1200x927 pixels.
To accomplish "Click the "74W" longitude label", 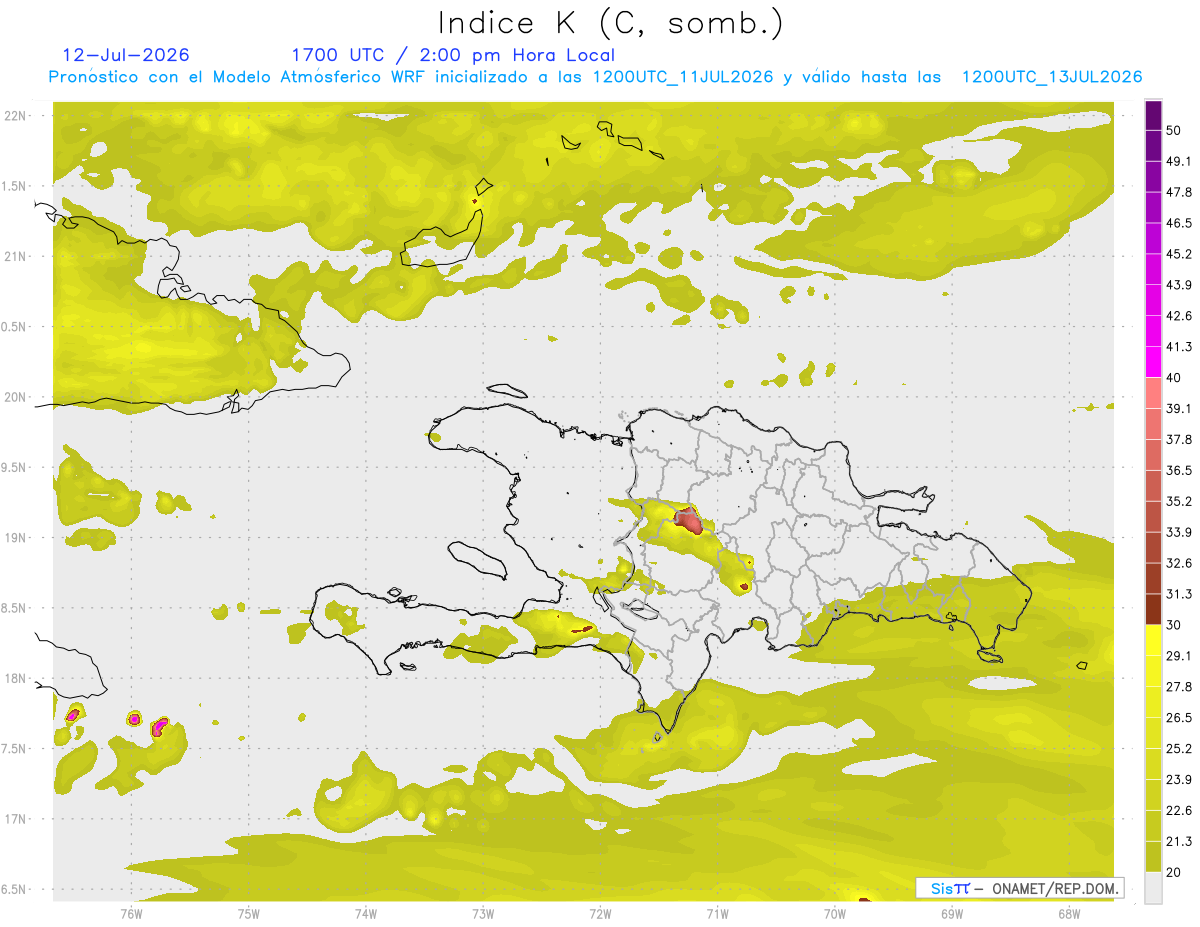I will coord(366,913).
